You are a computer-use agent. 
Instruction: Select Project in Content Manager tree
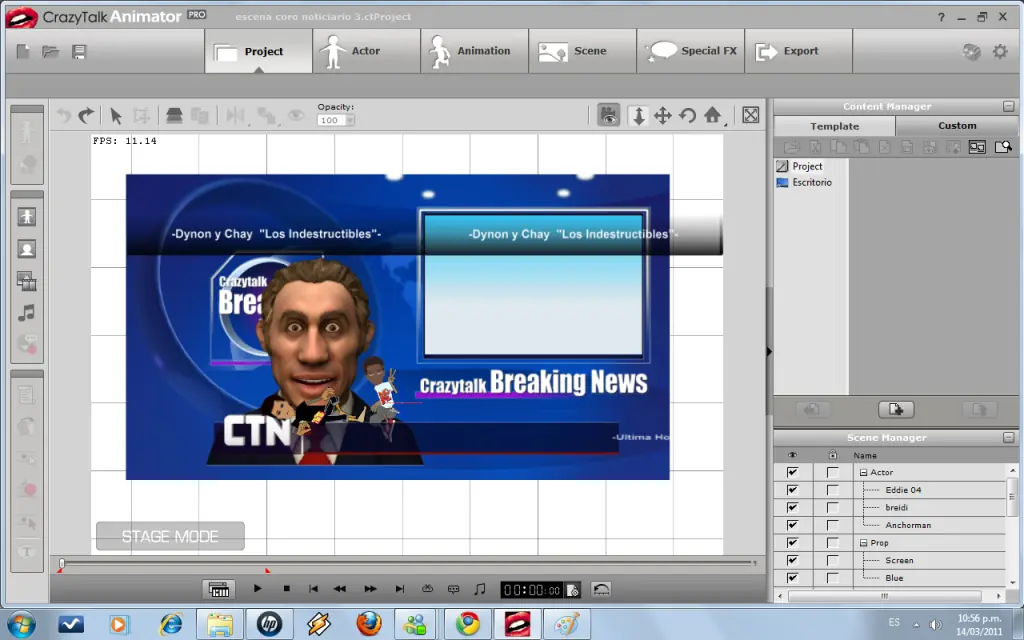click(807, 166)
